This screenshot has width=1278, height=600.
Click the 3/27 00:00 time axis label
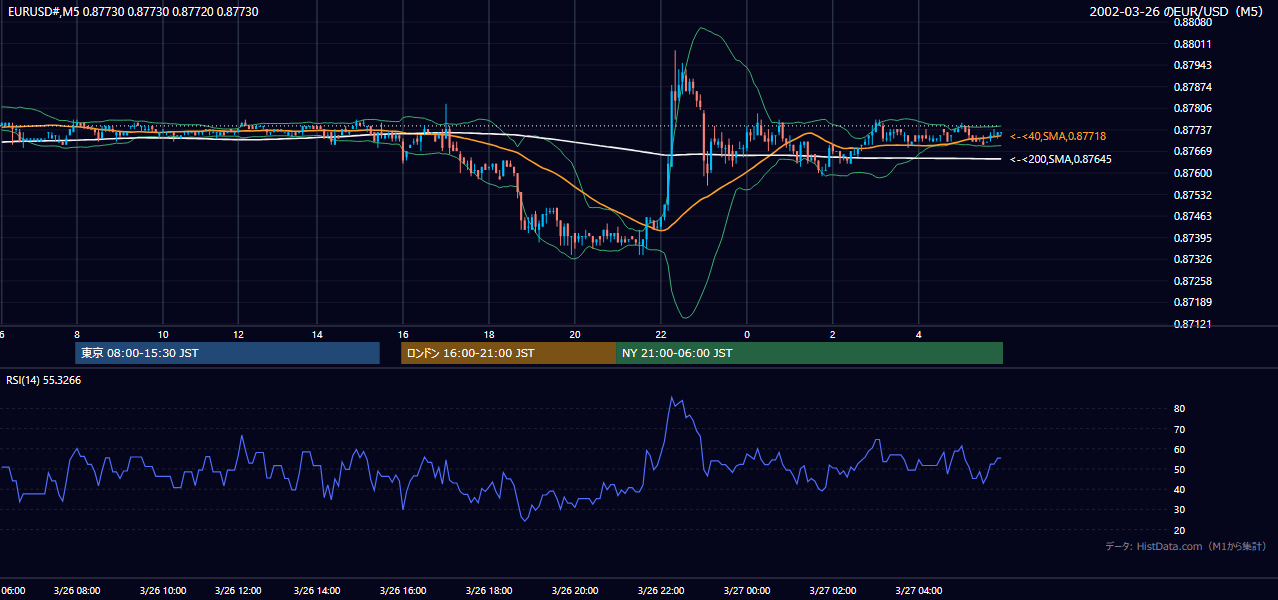click(x=746, y=591)
